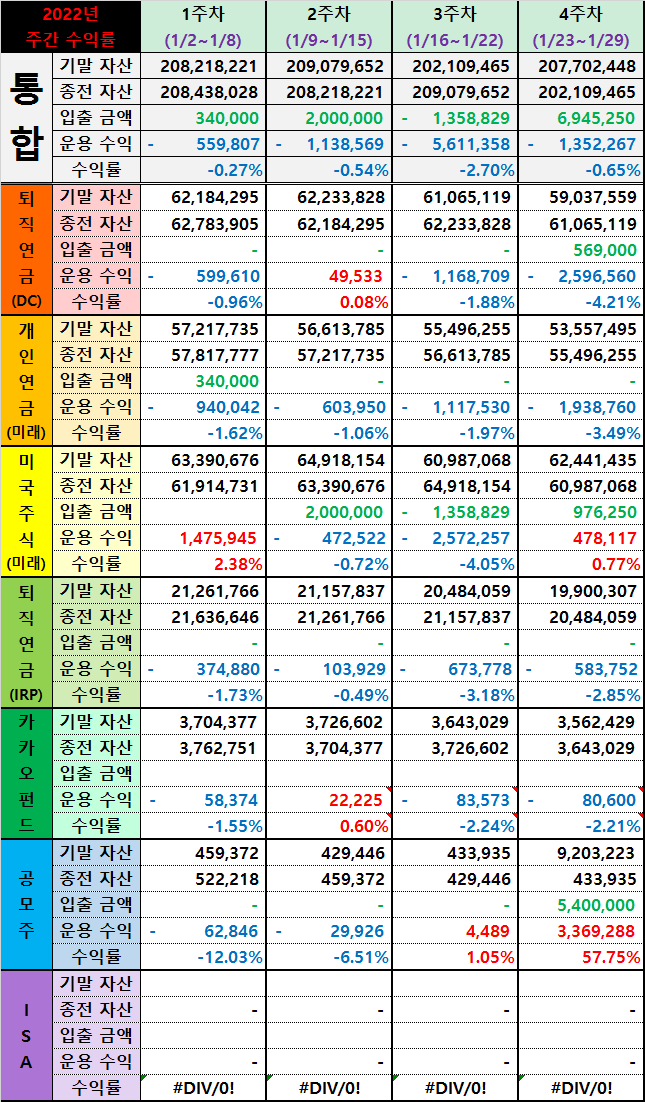Select 퇴직연금 DC 수익률 cell -4.21%
The width and height of the screenshot is (645, 1102).
(581, 302)
